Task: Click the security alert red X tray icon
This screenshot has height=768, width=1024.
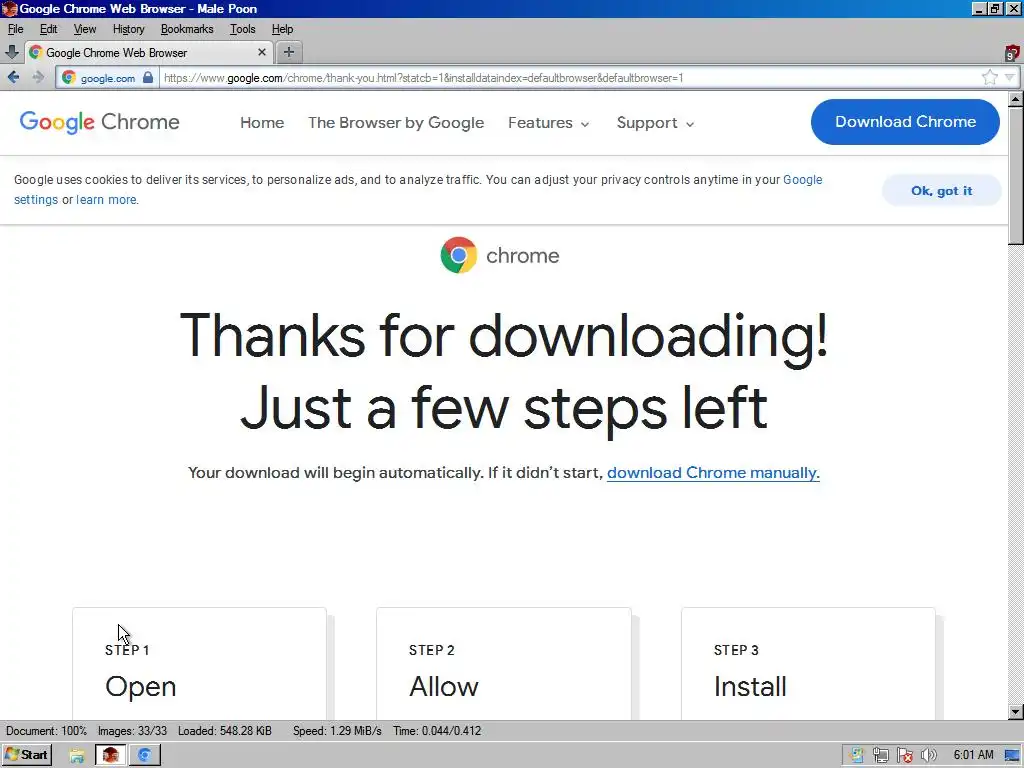Action: (x=904, y=756)
